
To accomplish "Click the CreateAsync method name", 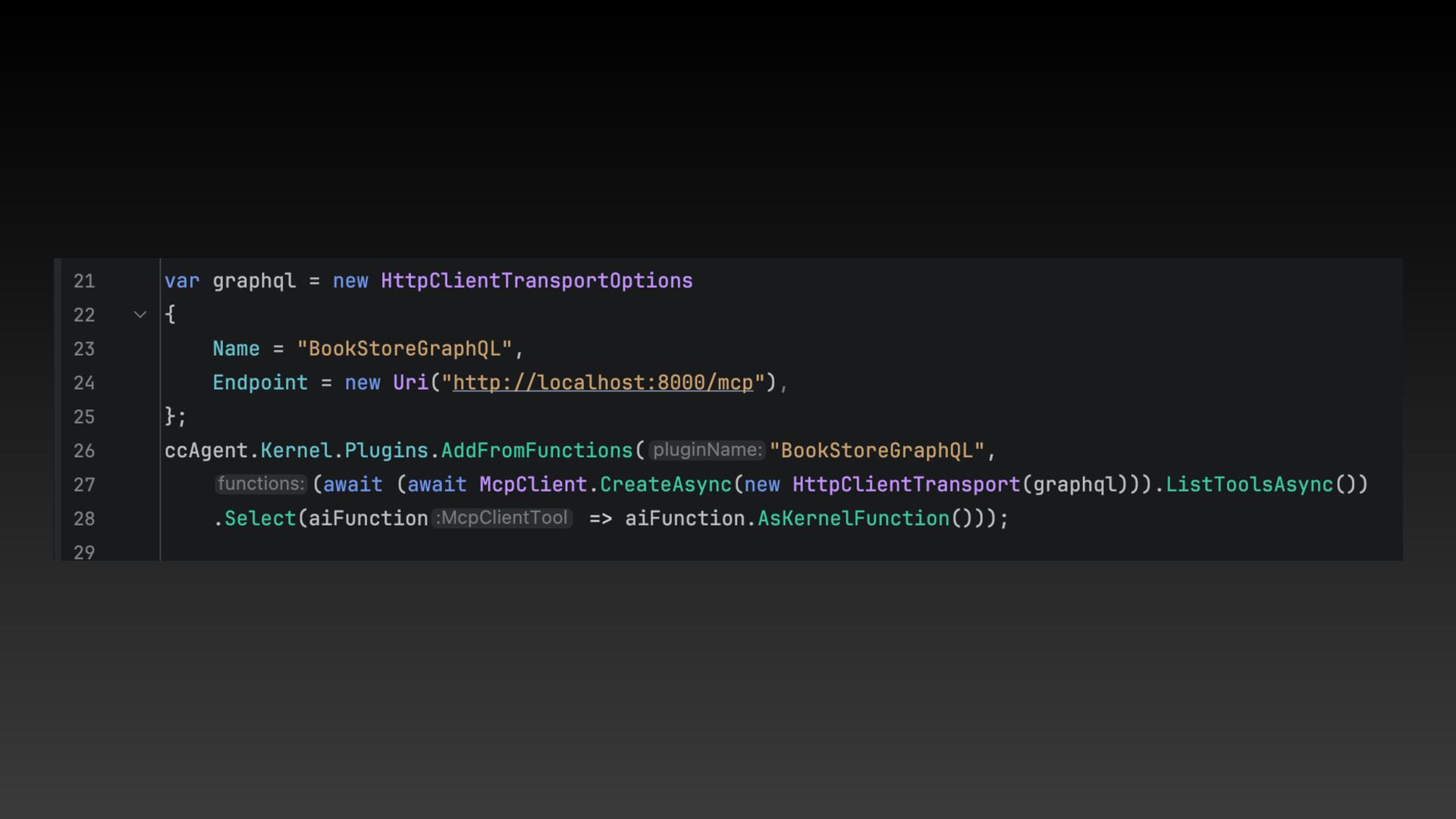I will pos(665,485).
